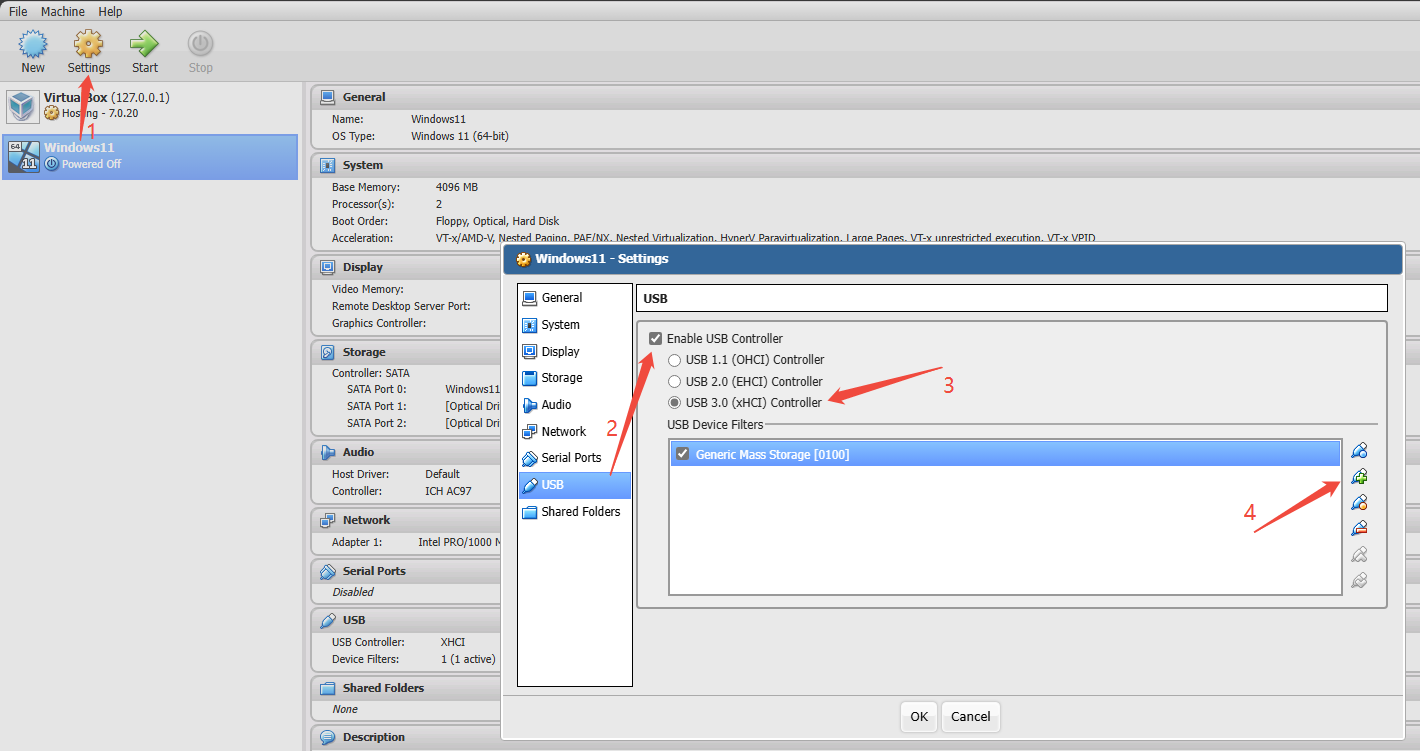1420x751 pixels.
Task: Click the 'Windows 11 (64-bit)' OS type value
Action: pyautogui.click(x=460, y=136)
